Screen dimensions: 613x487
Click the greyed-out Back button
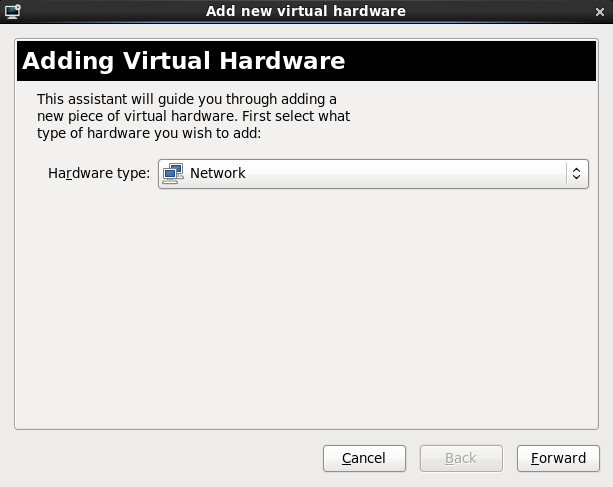(x=460, y=458)
